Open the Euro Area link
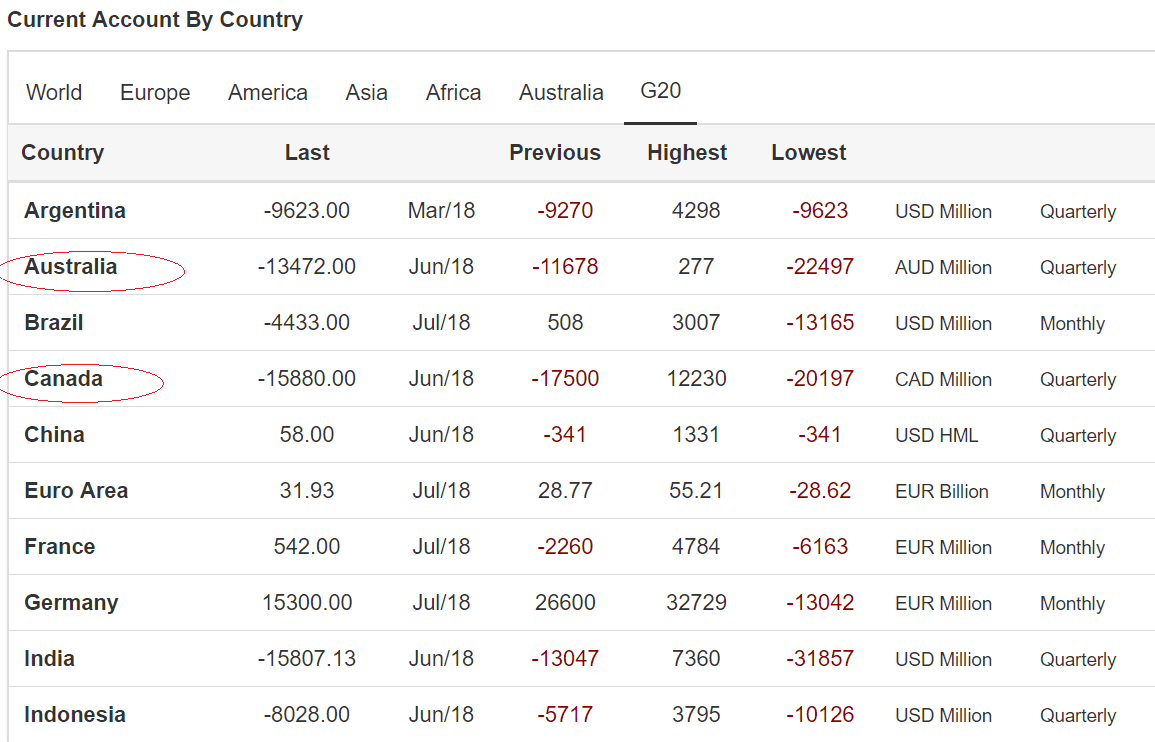The width and height of the screenshot is (1155, 742). [76, 491]
